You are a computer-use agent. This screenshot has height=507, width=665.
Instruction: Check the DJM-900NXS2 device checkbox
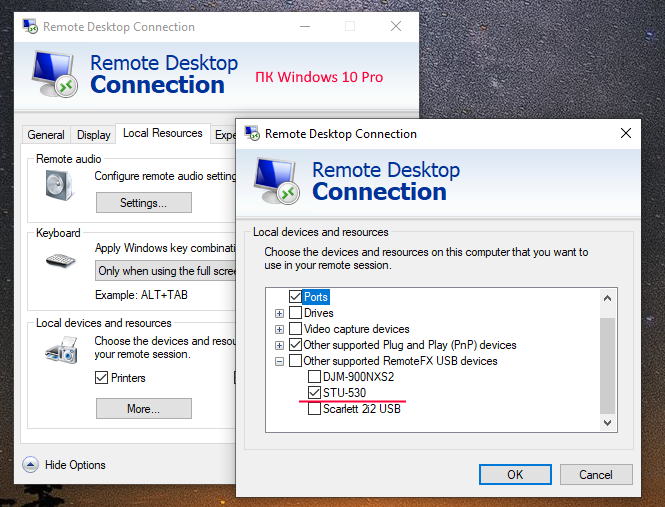tap(315, 377)
